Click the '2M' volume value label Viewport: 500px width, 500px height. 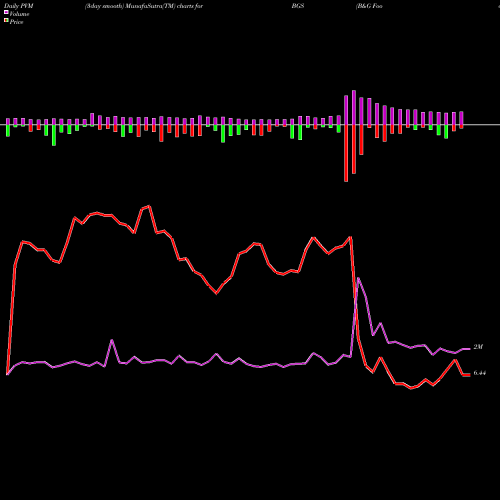[478, 347]
